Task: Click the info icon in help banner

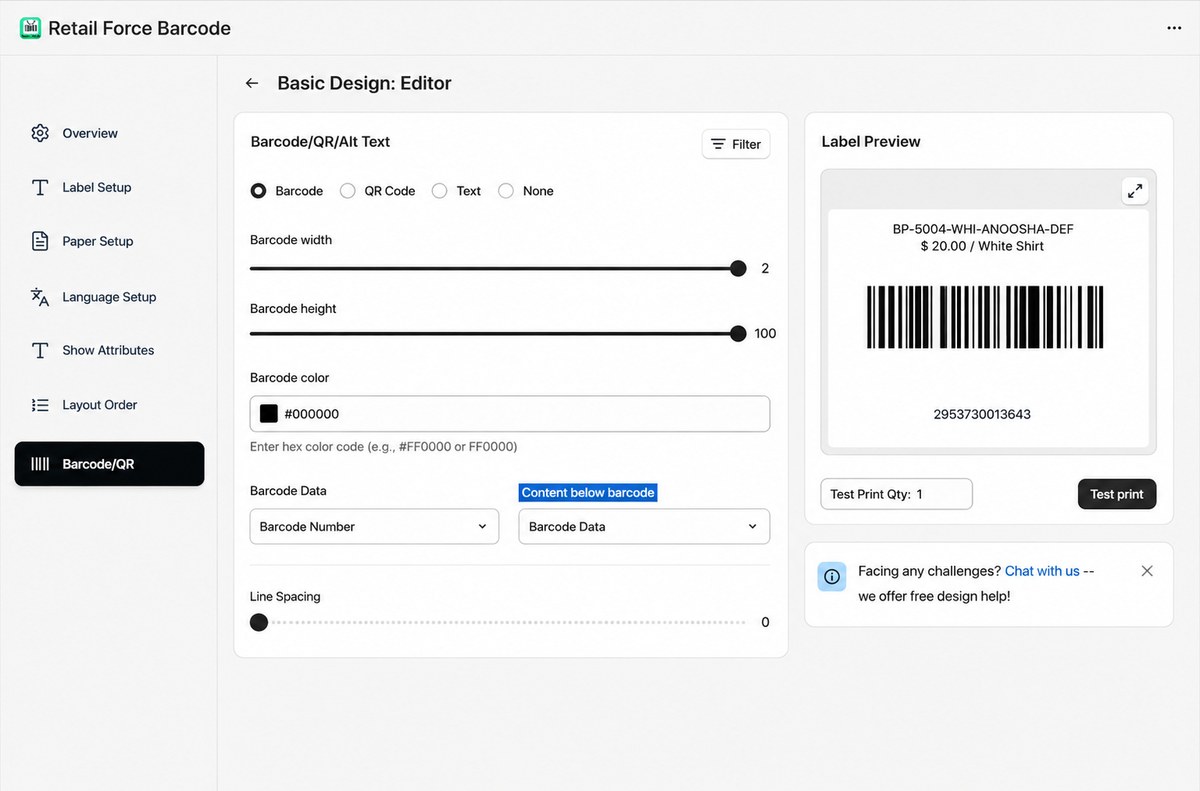Action: click(832, 576)
